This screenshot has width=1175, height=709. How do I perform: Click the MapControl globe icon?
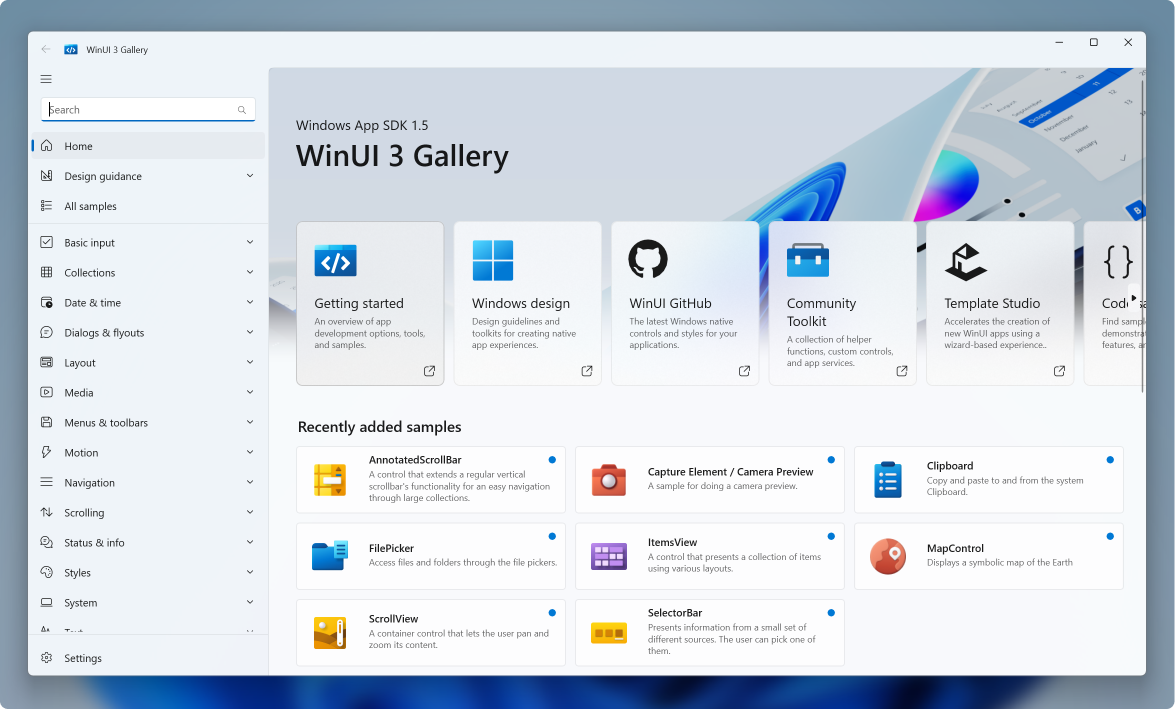(887, 556)
